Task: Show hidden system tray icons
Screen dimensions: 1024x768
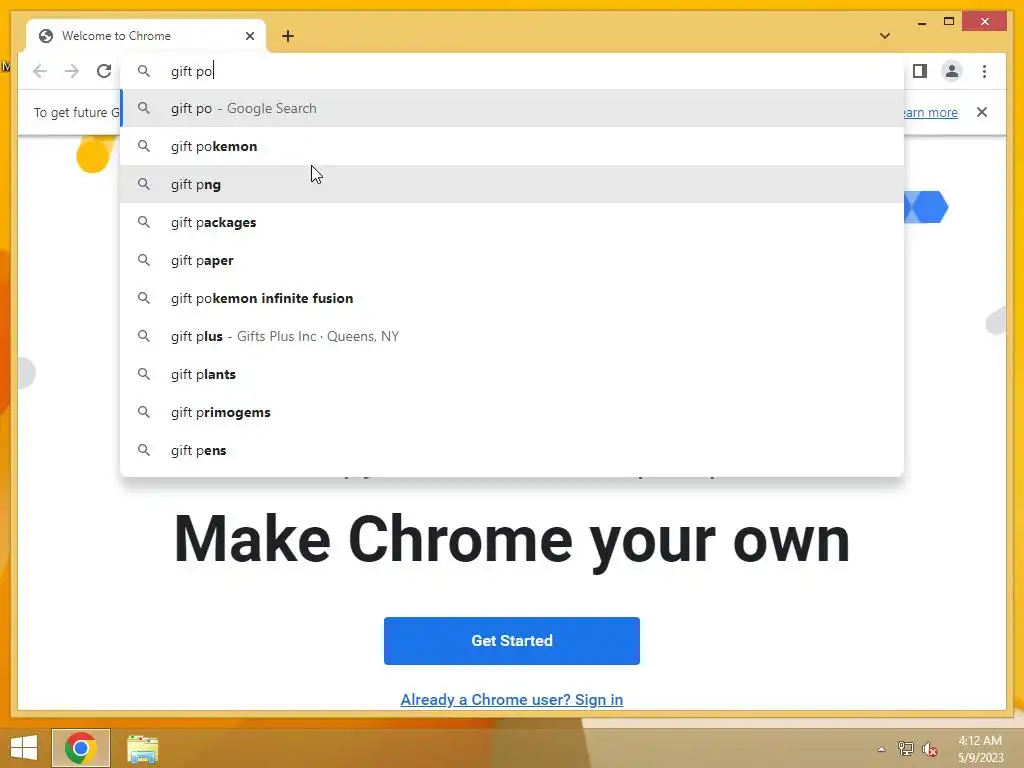Action: point(881,749)
